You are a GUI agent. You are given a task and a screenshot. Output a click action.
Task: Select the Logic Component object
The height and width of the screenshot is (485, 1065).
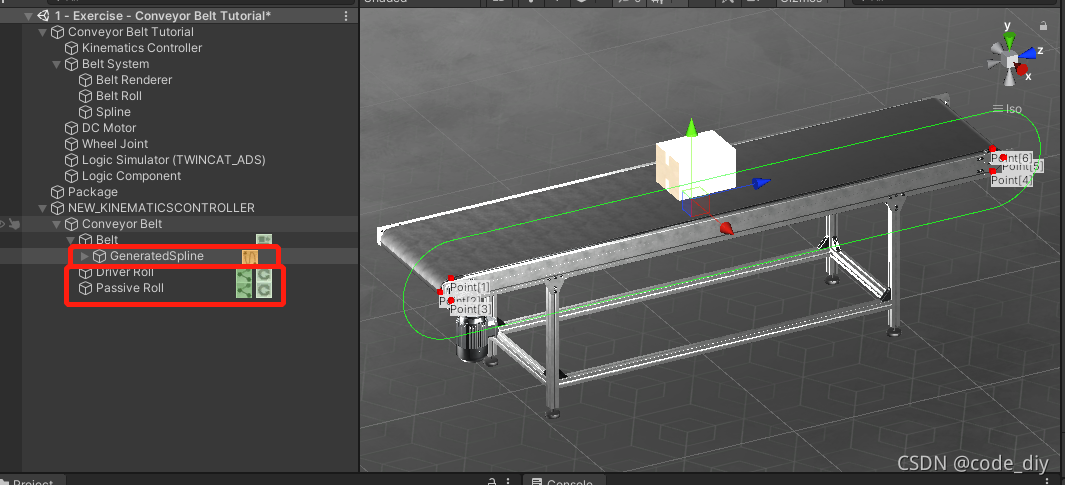[x=131, y=176]
